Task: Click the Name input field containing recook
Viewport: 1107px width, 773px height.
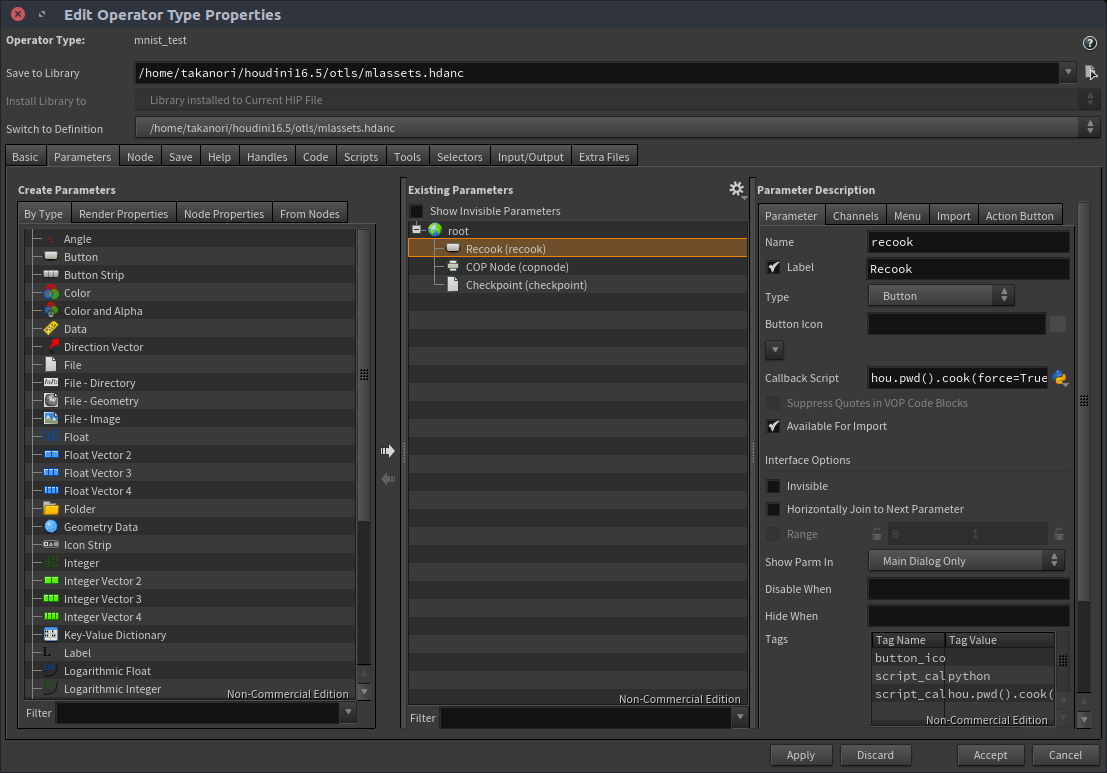Action: click(x=968, y=242)
